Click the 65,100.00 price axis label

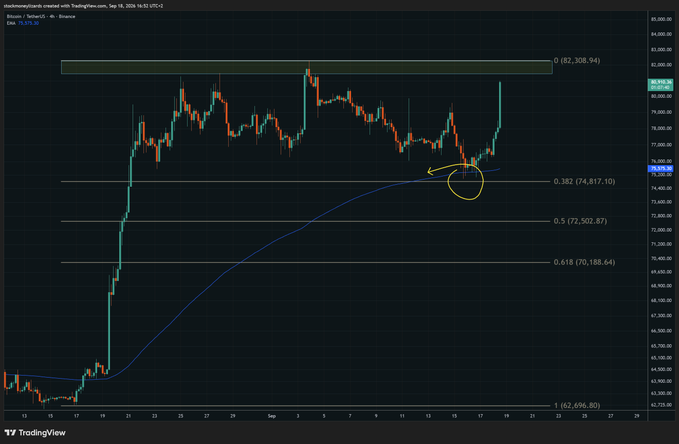point(661,358)
